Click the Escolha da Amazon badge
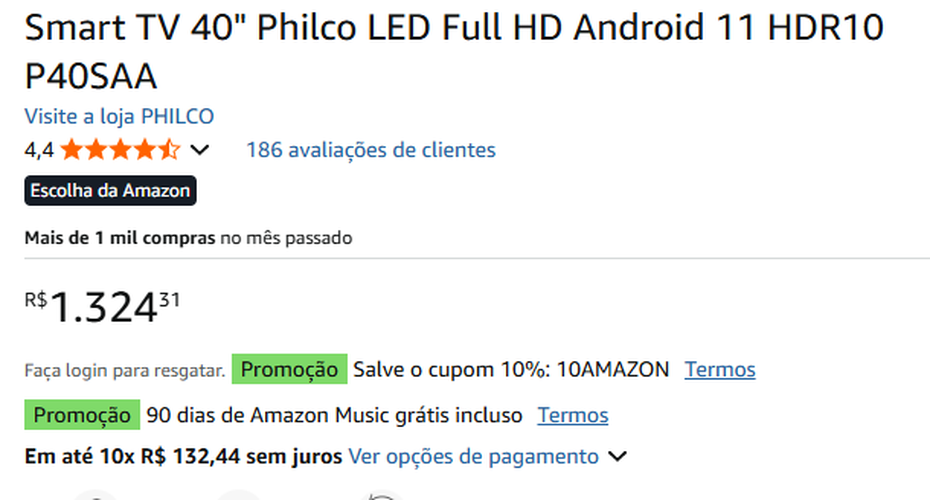 (x=110, y=190)
